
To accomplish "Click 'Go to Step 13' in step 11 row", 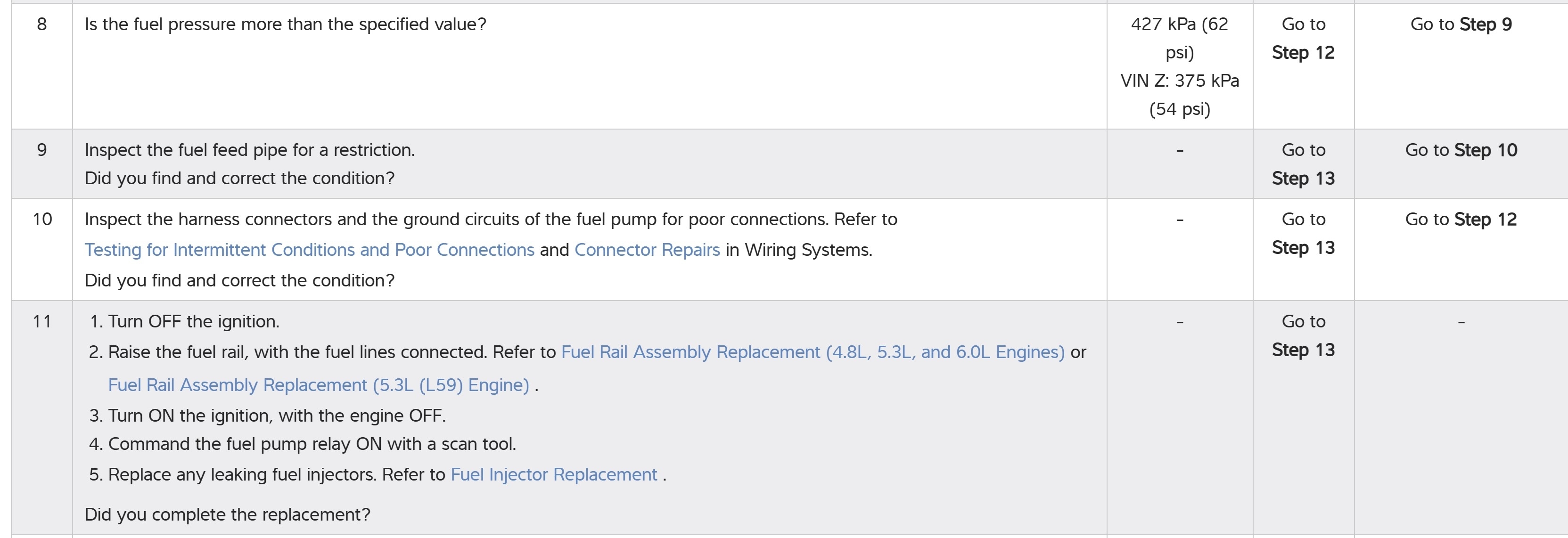I will coord(1303,336).
